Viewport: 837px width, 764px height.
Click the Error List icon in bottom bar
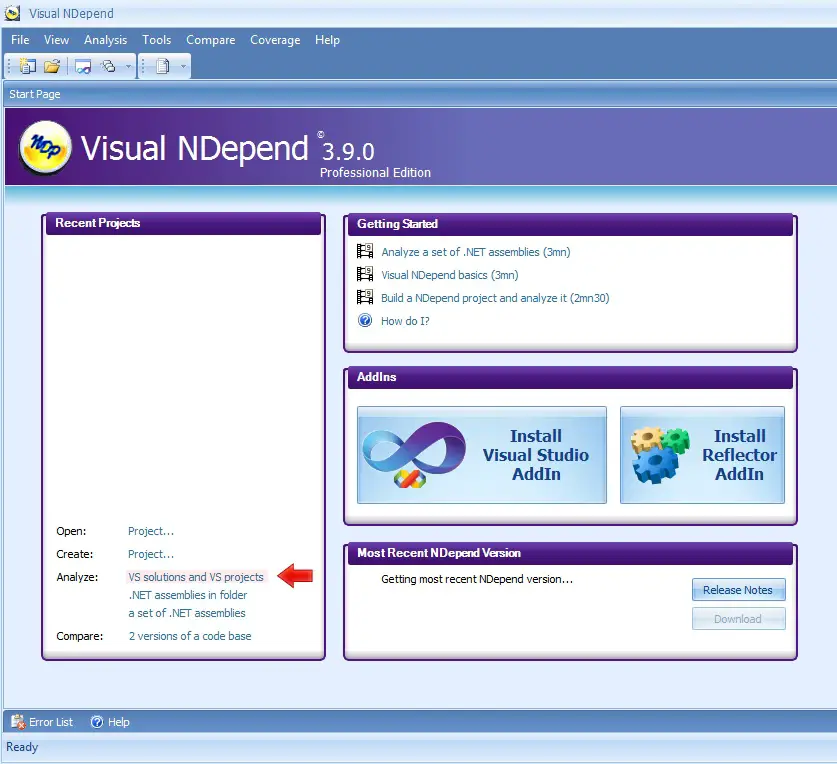tap(18, 722)
